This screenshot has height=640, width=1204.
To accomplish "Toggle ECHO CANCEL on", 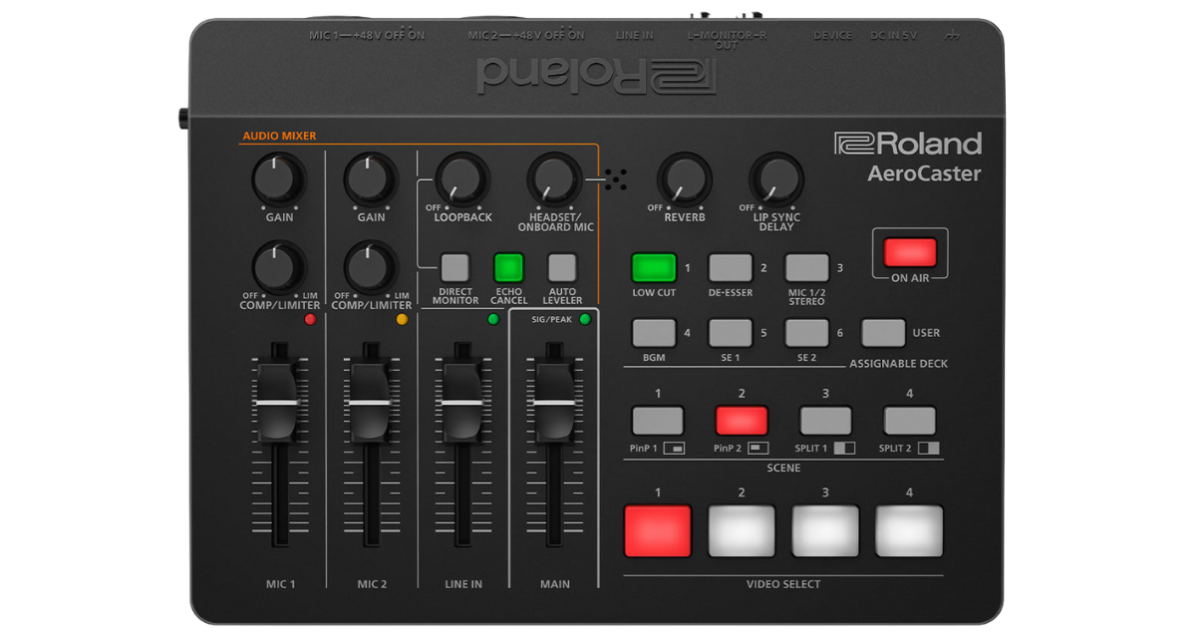I will coord(510,268).
